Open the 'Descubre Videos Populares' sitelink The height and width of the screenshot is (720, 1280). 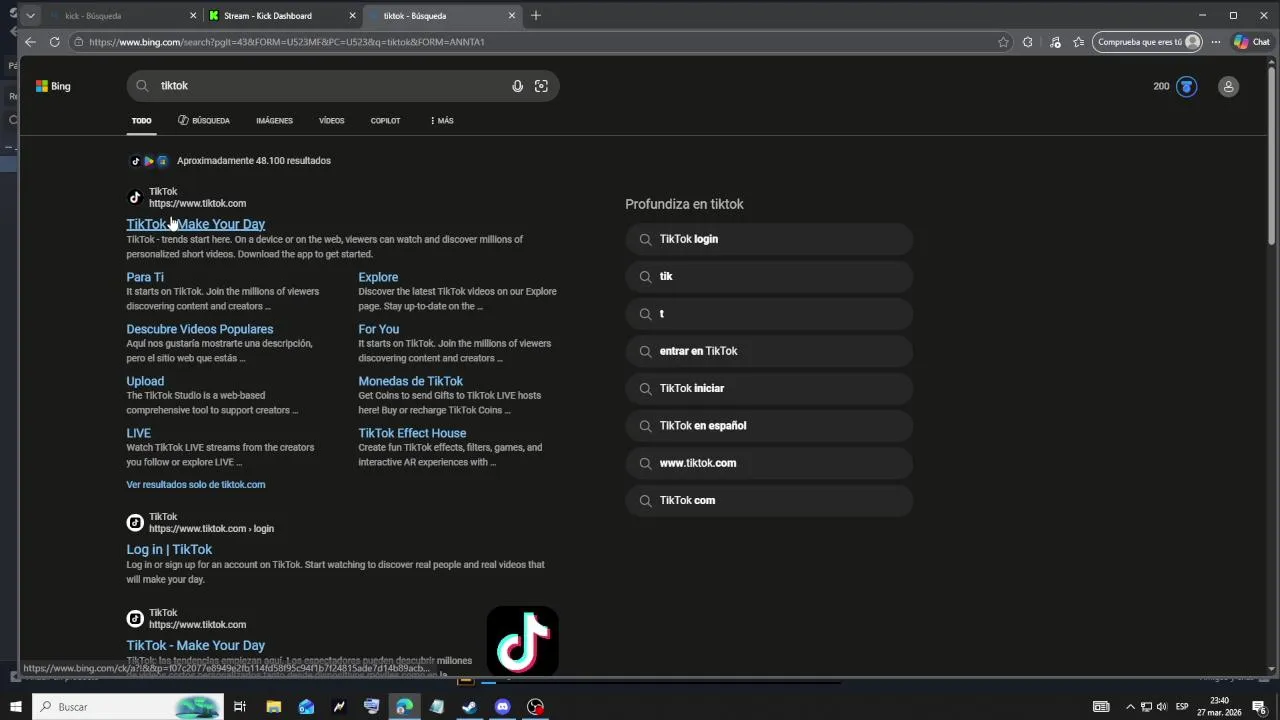click(199, 329)
